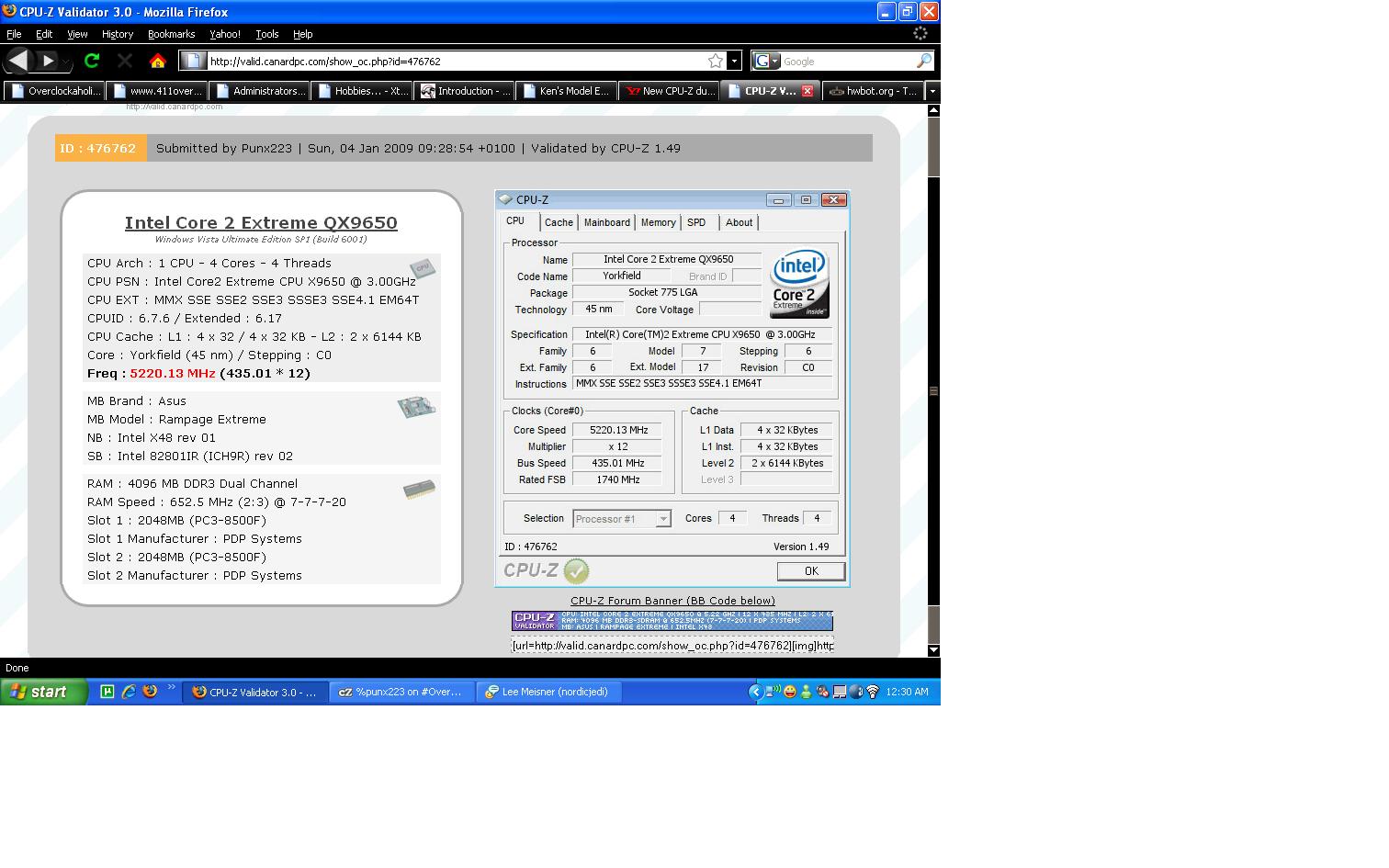
Task: Click CPU-Z Validator 3.0 taskbar button
Action: [x=254, y=692]
